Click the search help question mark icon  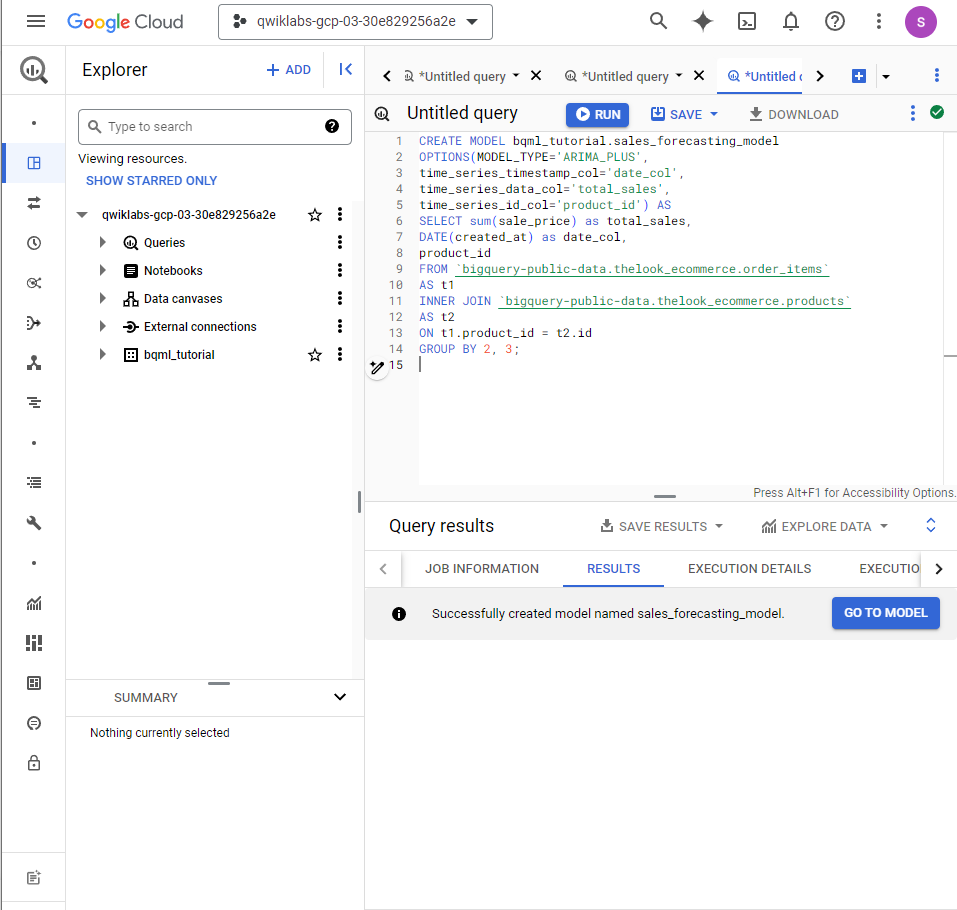point(332,126)
